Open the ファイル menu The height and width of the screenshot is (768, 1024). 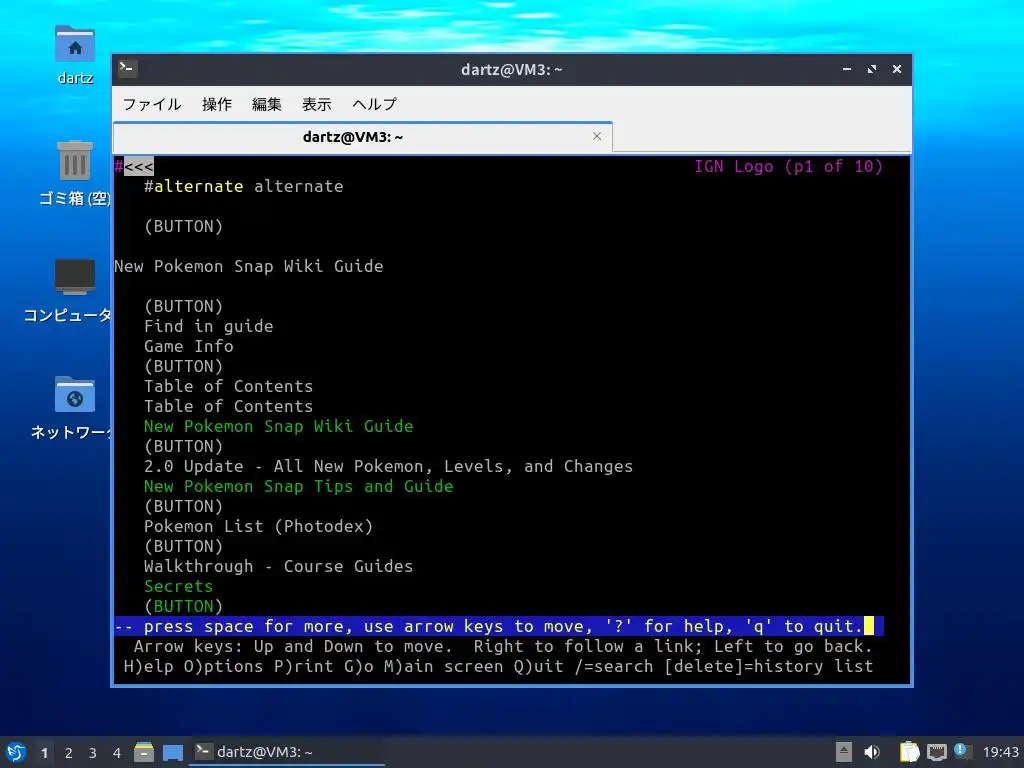click(152, 104)
